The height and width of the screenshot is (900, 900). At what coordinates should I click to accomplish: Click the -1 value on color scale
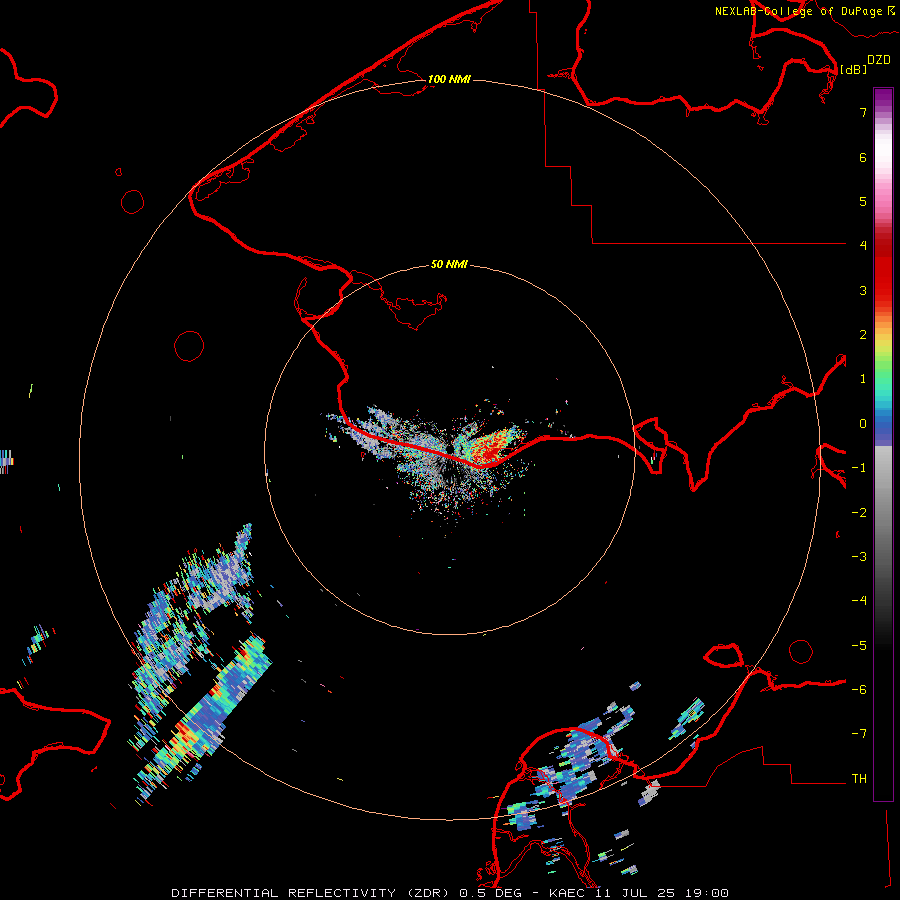point(859,468)
